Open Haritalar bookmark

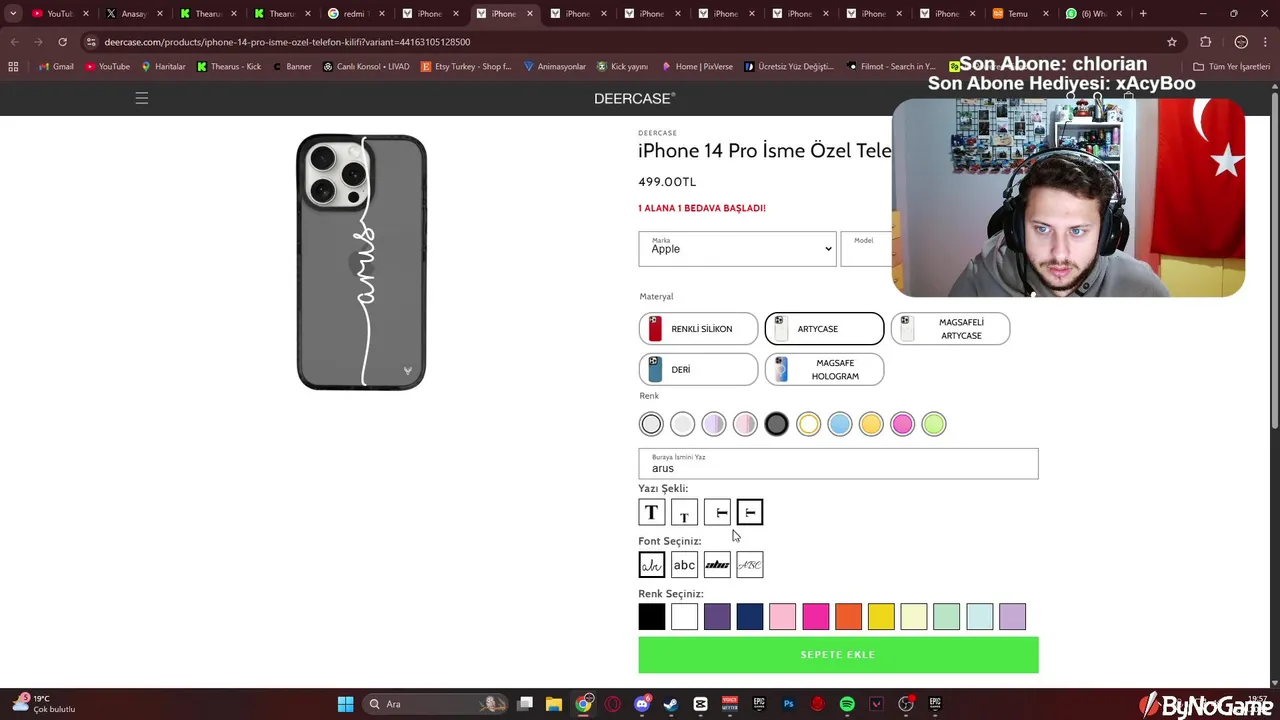(163, 66)
